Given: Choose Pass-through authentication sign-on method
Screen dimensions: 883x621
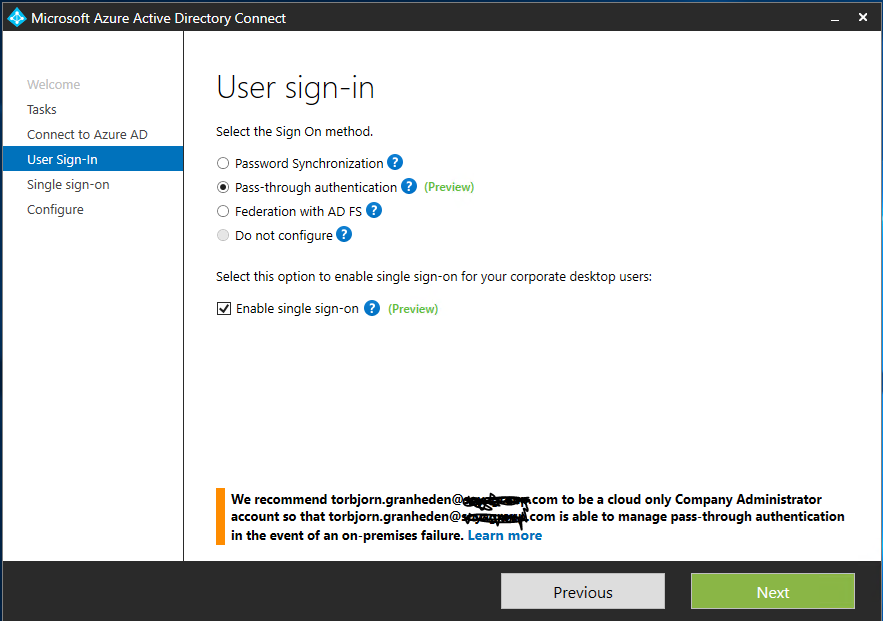Looking at the screenshot, I should coord(223,187).
